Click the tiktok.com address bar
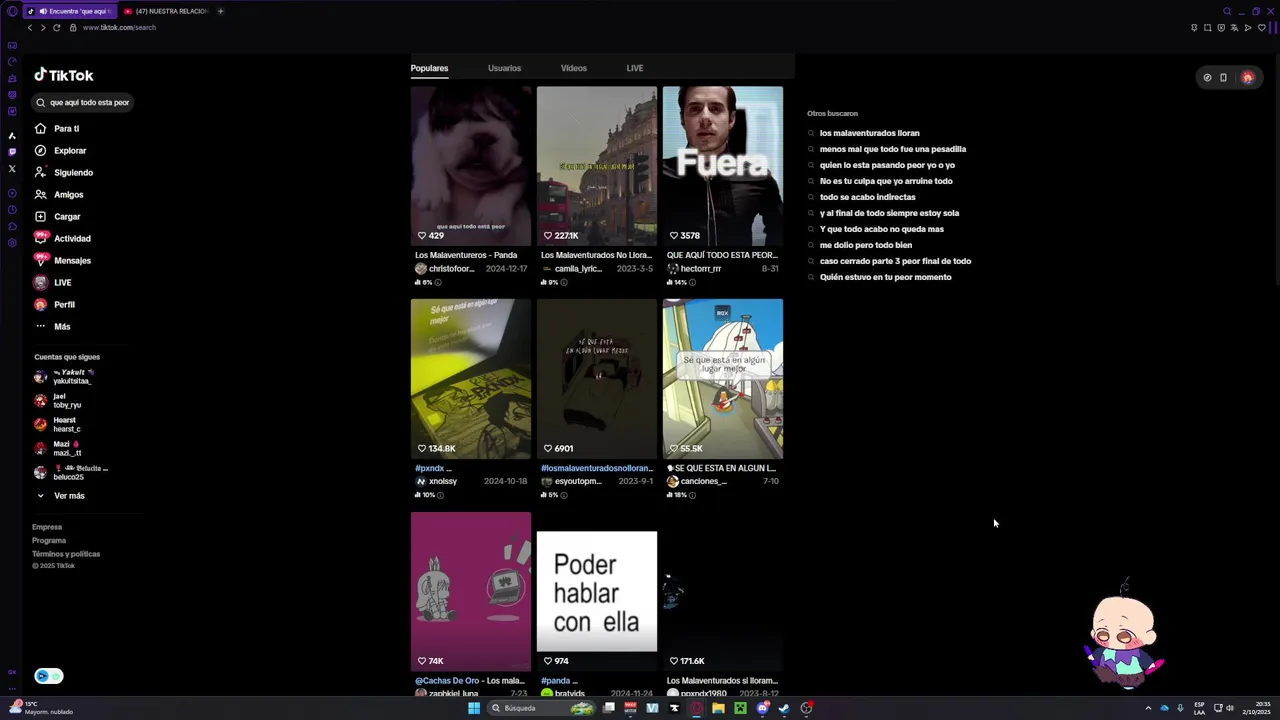Screen dimensions: 1280x720 pyautogui.click(x=119, y=27)
